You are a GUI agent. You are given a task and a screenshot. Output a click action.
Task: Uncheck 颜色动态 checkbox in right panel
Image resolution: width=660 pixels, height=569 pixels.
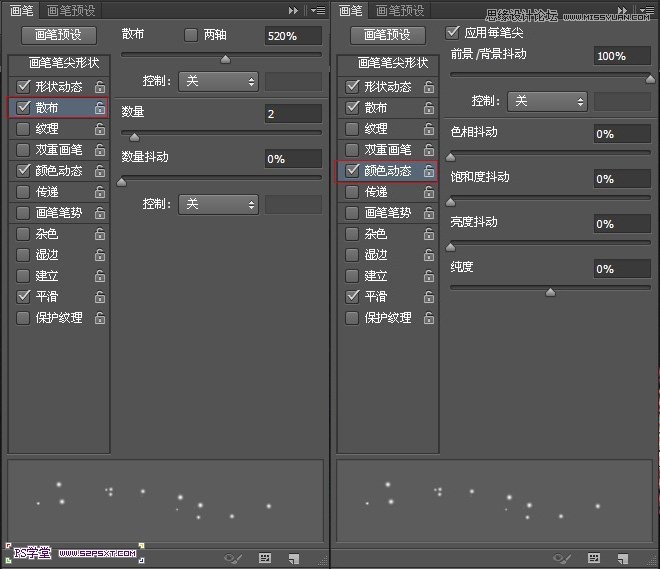pos(352,171)
